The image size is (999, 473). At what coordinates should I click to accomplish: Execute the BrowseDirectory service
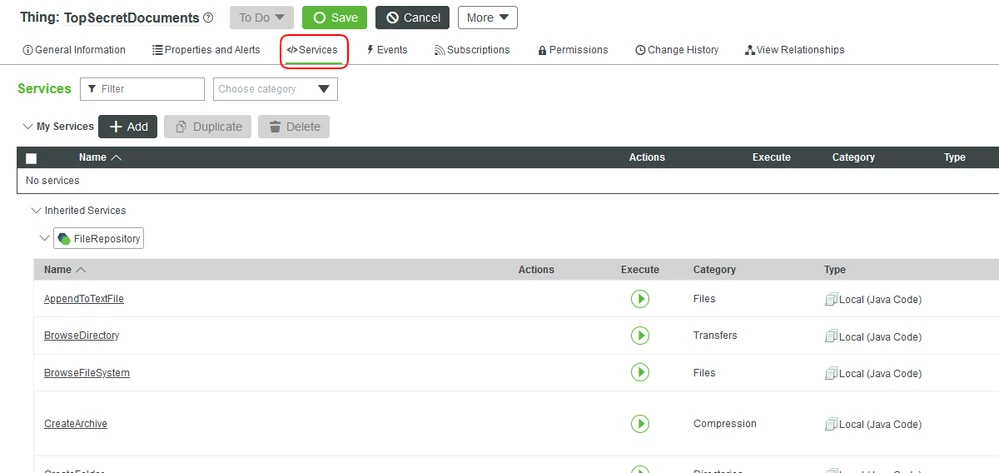(640, 335)
